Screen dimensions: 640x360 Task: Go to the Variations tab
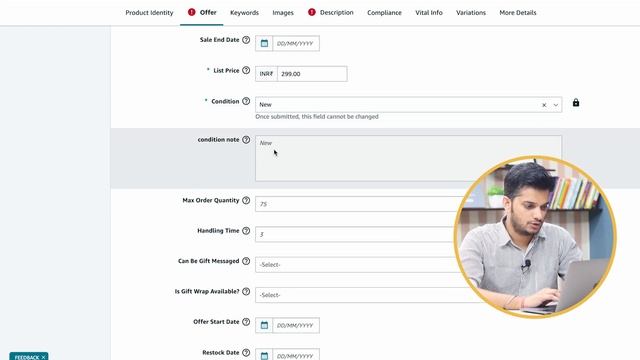click(471, 13)
